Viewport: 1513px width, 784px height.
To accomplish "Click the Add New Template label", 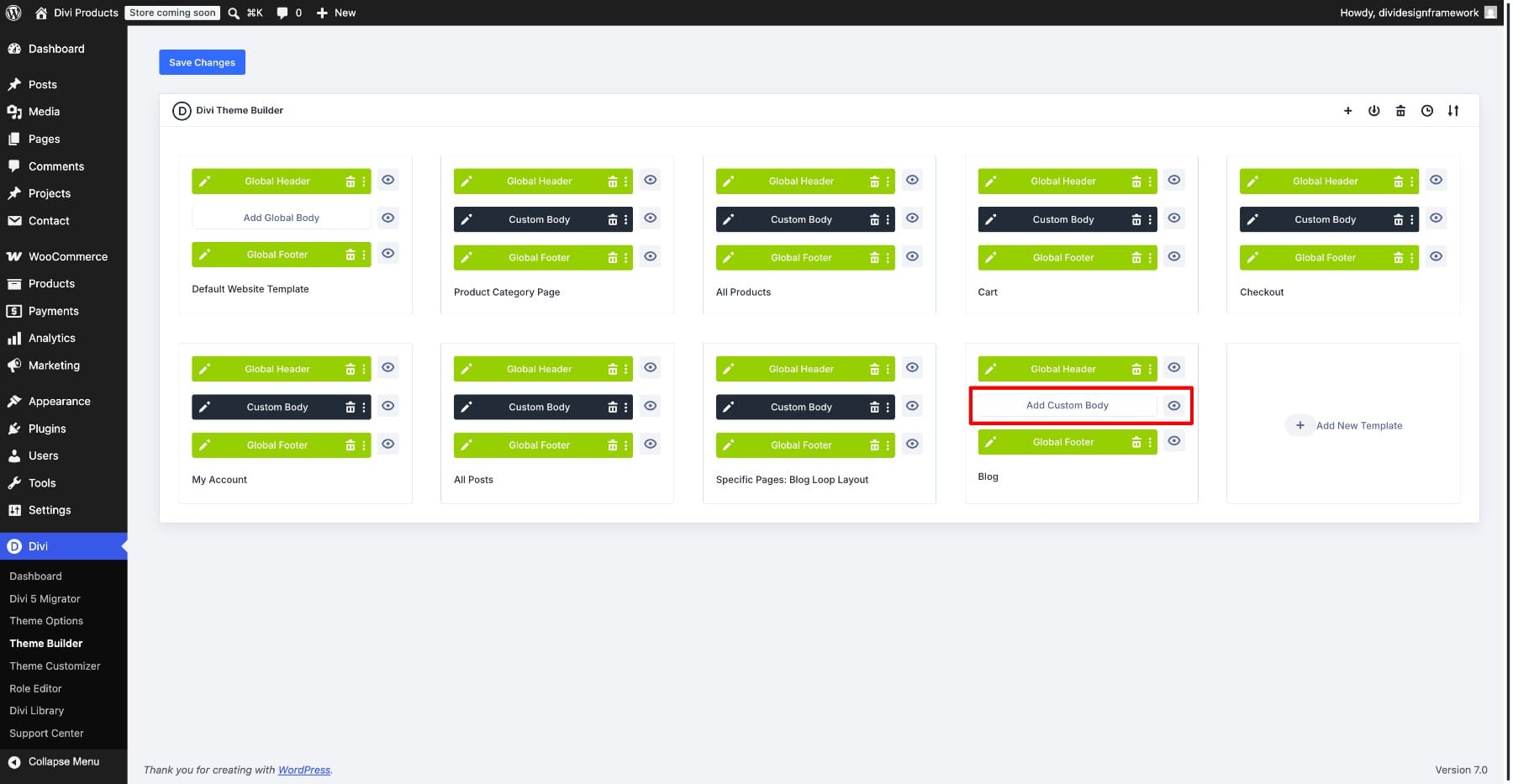I will (1359, 426).
